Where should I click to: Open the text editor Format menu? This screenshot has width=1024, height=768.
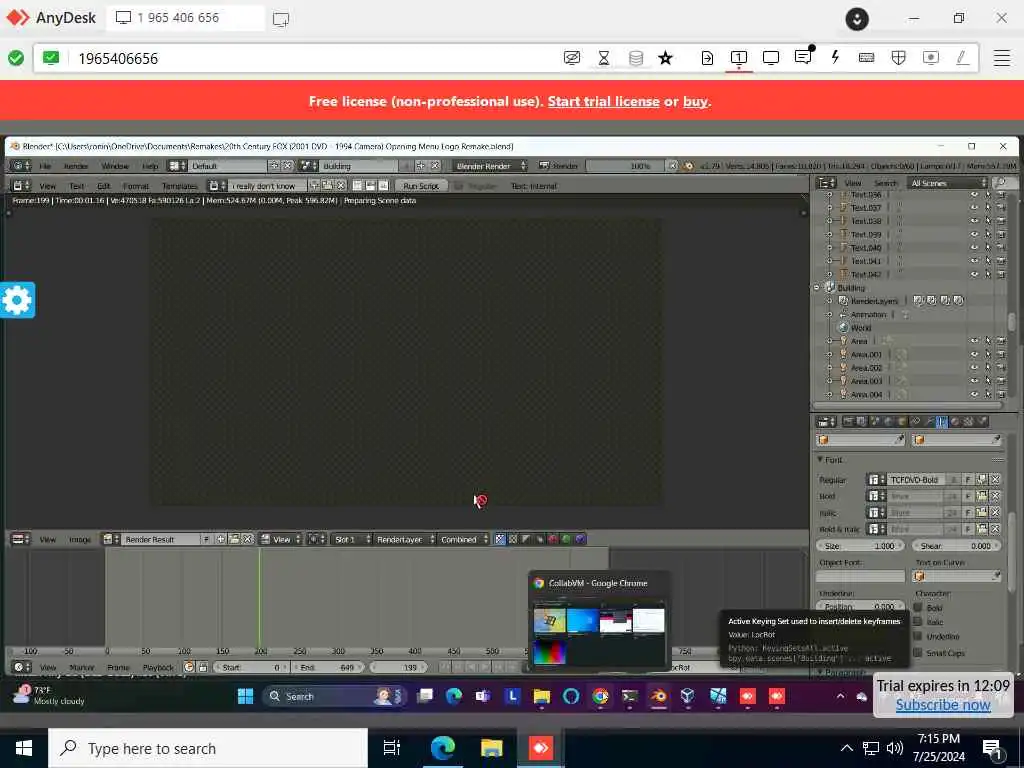pos(136,186)
